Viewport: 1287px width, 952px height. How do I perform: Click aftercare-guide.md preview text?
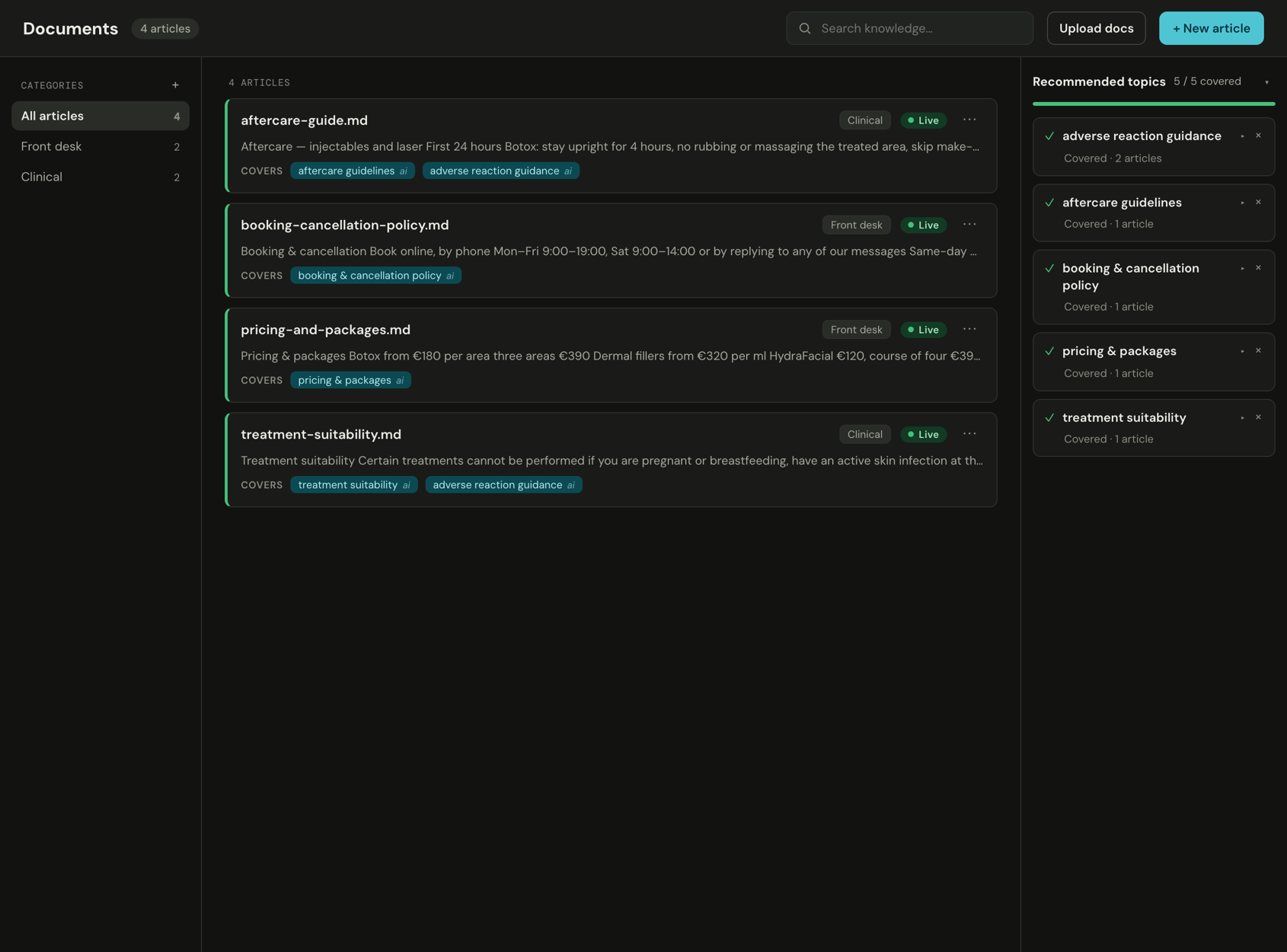tap(610, 146)
